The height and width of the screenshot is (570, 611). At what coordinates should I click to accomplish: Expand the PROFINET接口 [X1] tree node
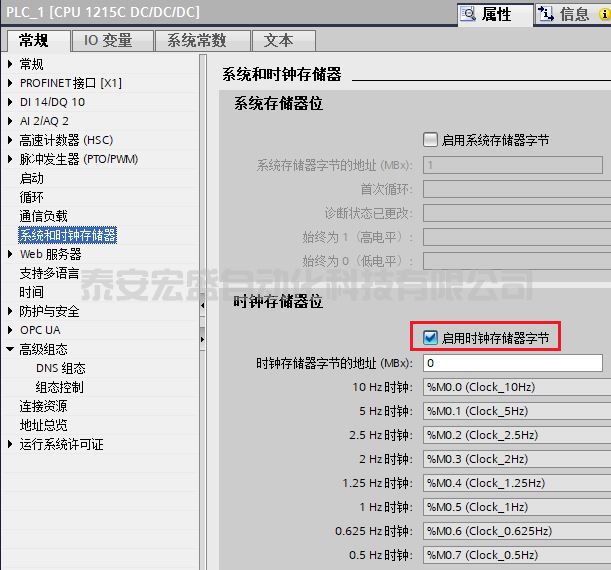tap(11, 83)
